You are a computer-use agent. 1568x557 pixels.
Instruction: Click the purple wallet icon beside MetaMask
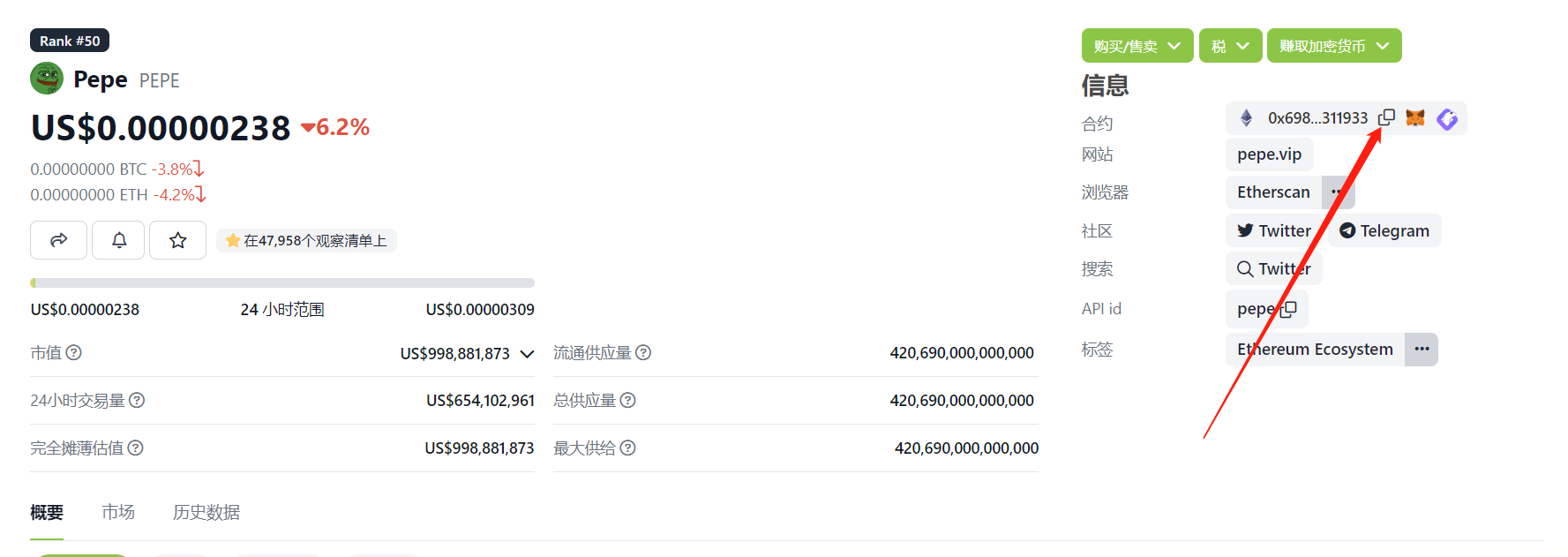pos(1447,118)
